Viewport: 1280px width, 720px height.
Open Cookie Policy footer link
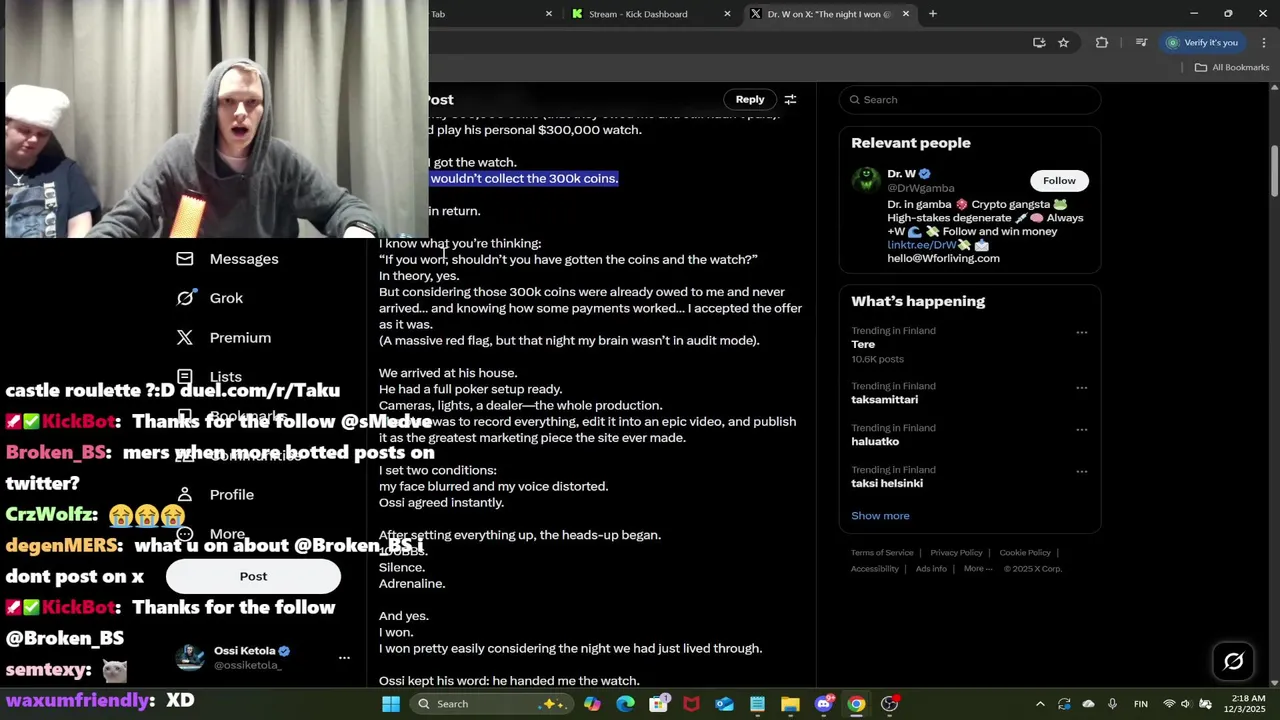pyautogui.click(x=1025, y=553)
